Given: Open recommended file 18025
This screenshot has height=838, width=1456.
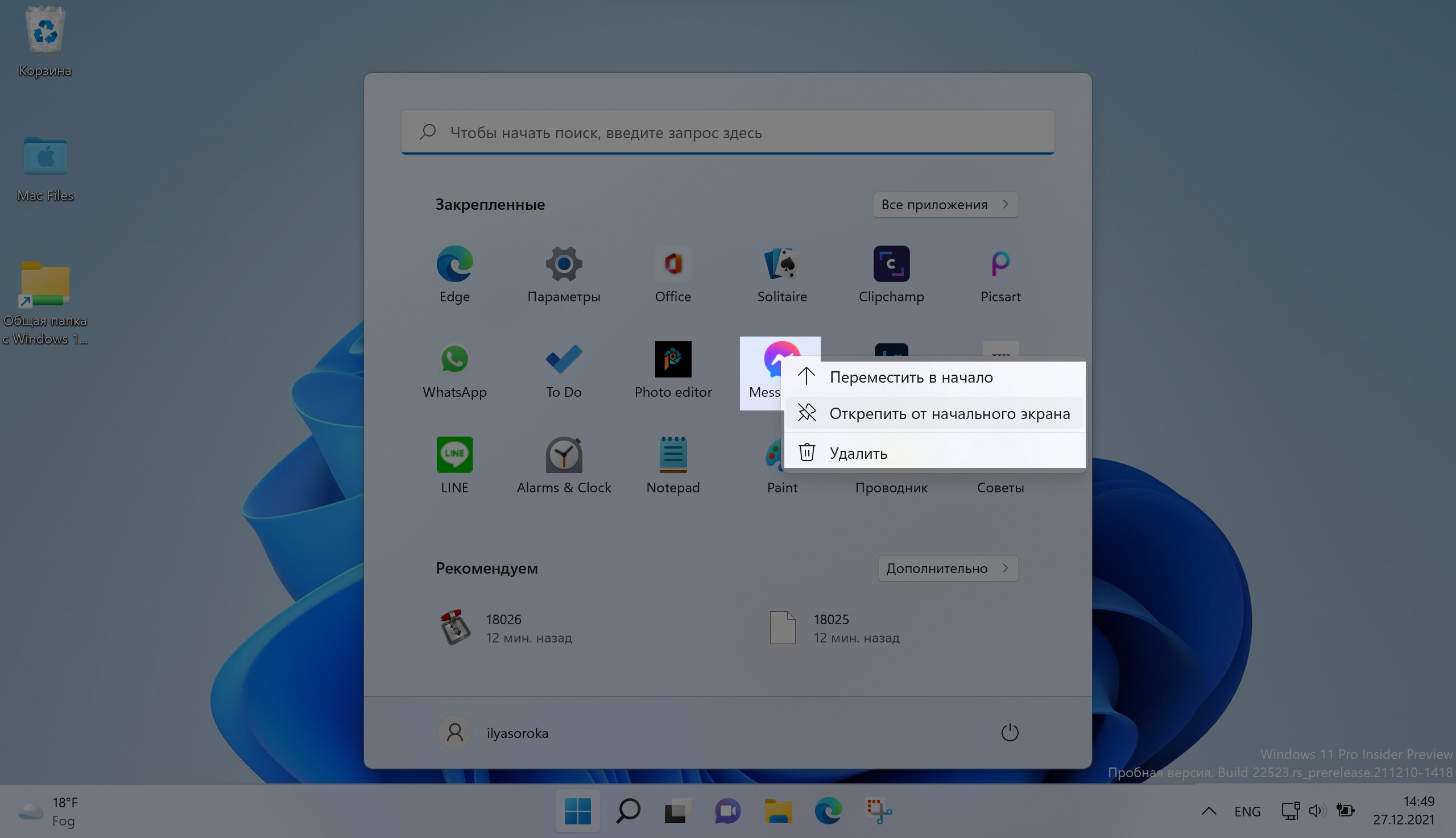Looking at the screenshot, I should [835, 628].
